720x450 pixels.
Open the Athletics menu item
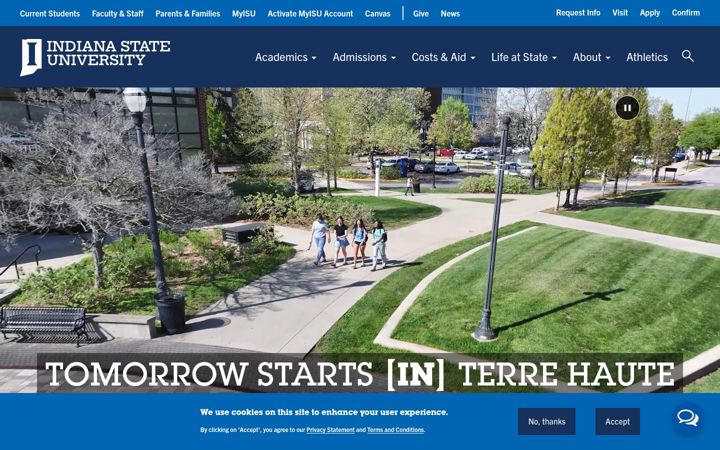pyautogui.click(x=647, y=57)
